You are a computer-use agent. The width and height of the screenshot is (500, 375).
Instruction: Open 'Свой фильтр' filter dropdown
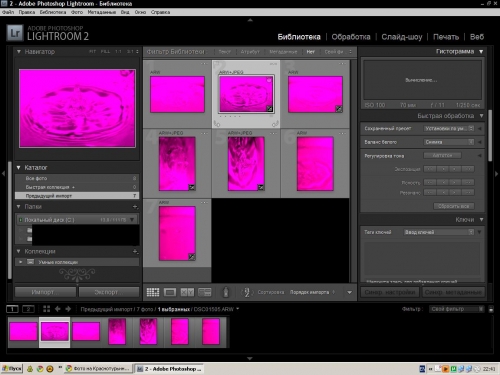pos(456,309)
